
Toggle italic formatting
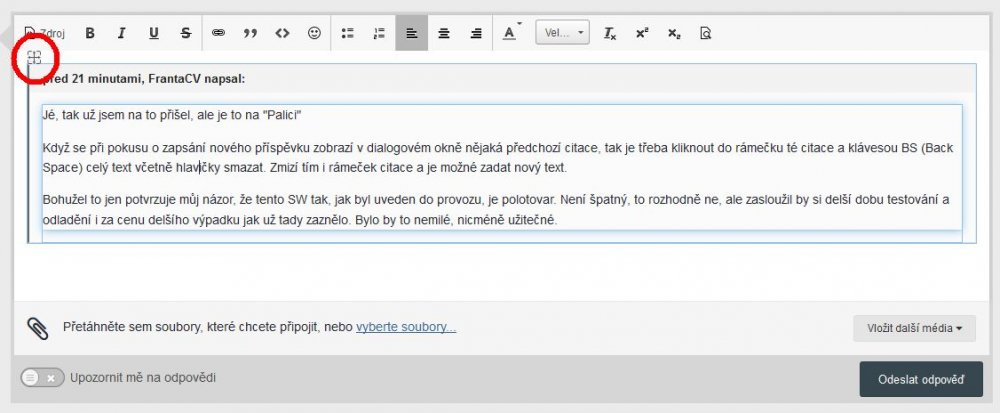coord(121,33)
